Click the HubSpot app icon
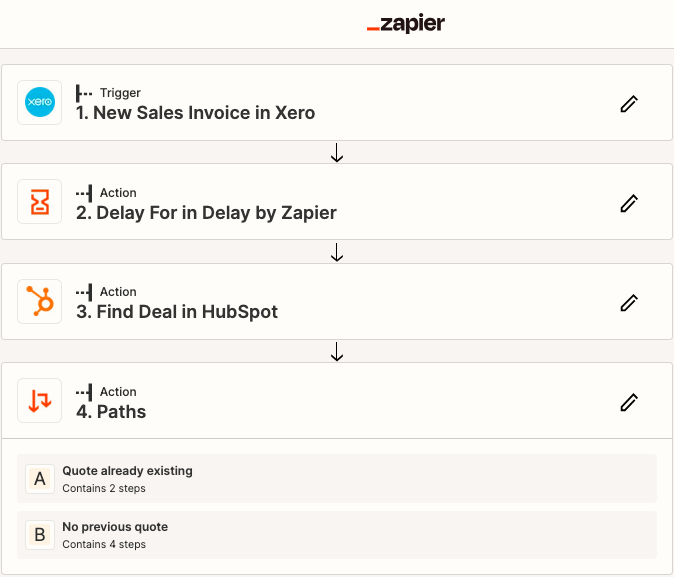 click(x=40, y=301)
